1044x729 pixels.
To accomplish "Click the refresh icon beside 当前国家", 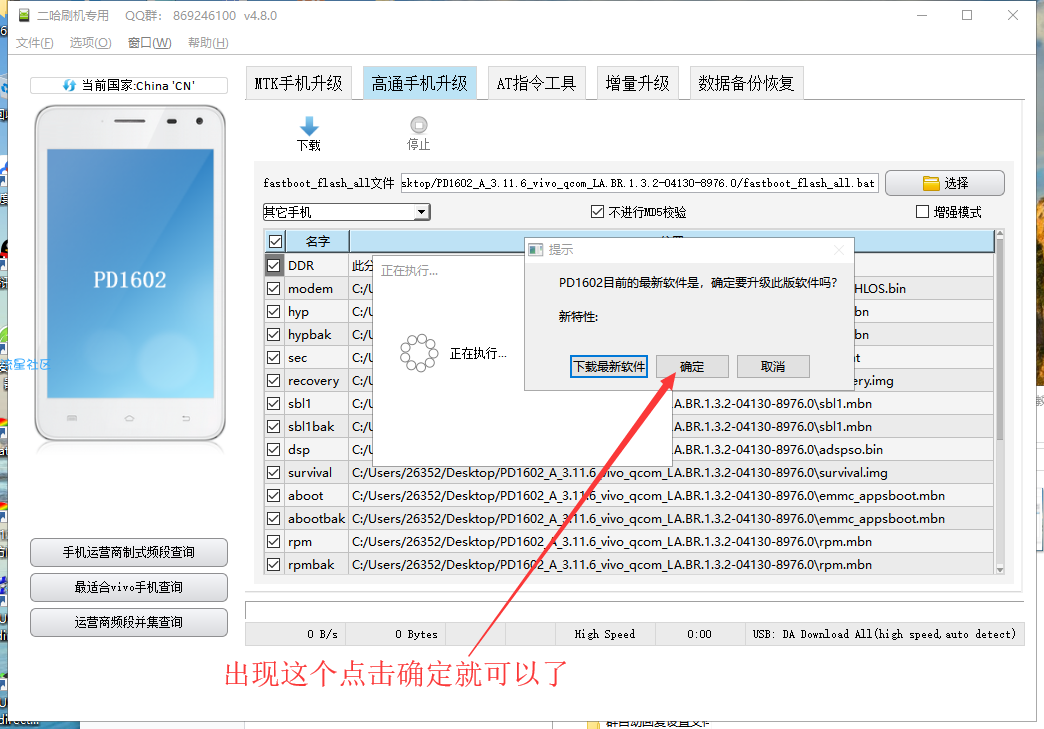I will [69, 85].
